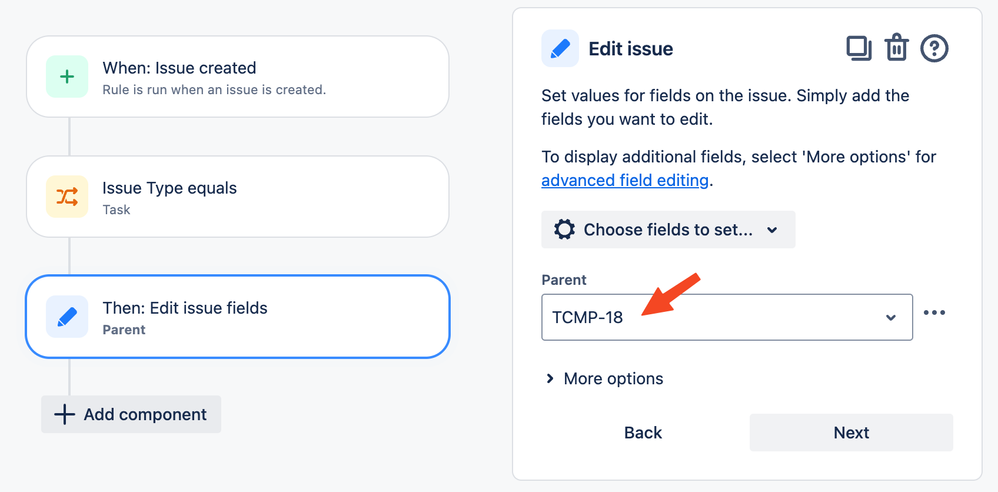Click the Add component button
998x492 pixels.
point(131,414)
